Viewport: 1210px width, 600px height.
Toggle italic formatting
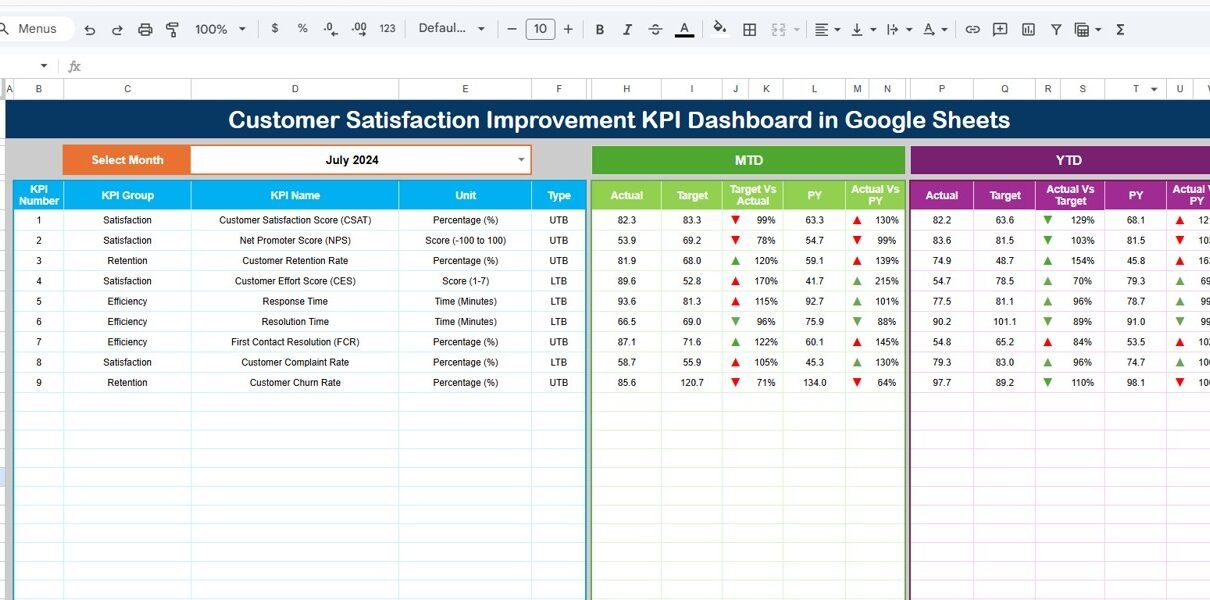click(628, 30)
